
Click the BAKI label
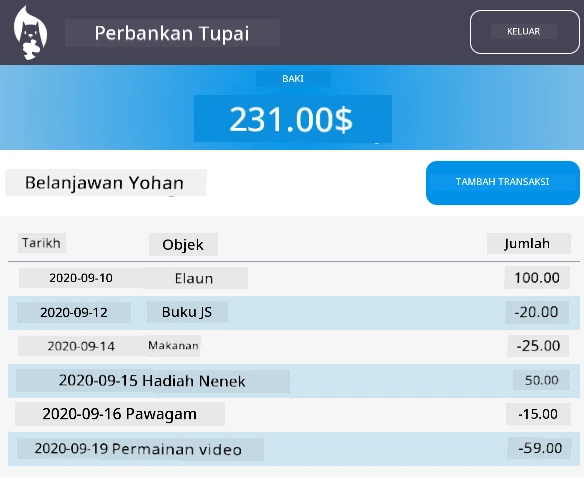click(293, 79)
